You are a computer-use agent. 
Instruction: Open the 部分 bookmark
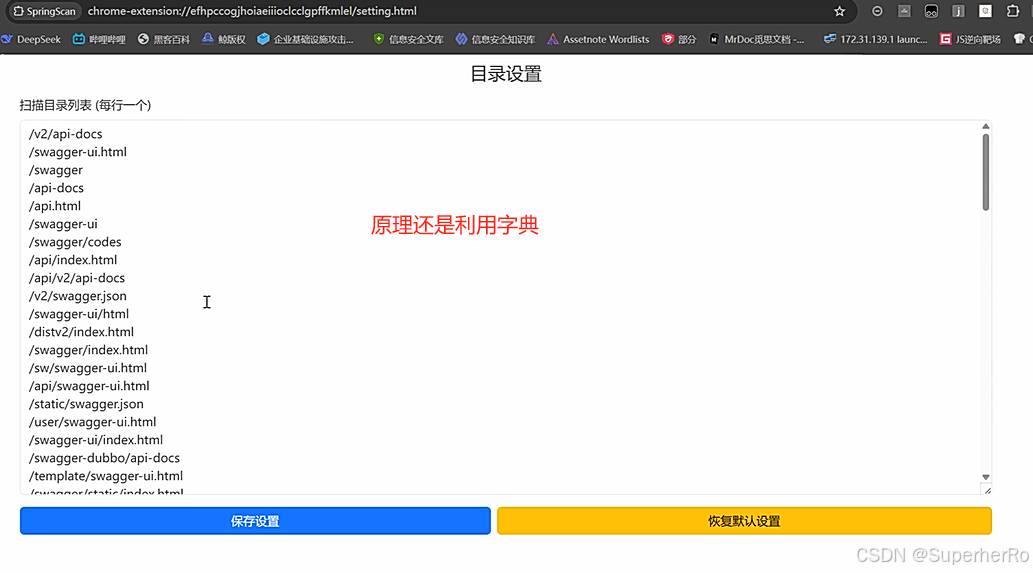coord(679,40)
